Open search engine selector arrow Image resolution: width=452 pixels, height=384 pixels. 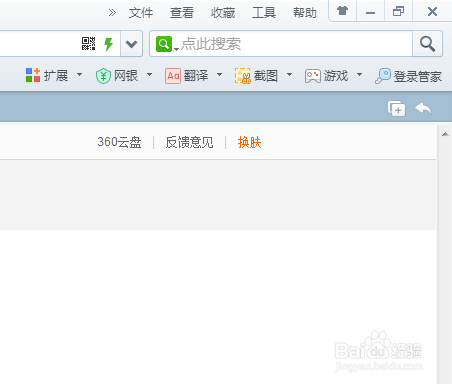pyautogui.click(x=177, y=49)
